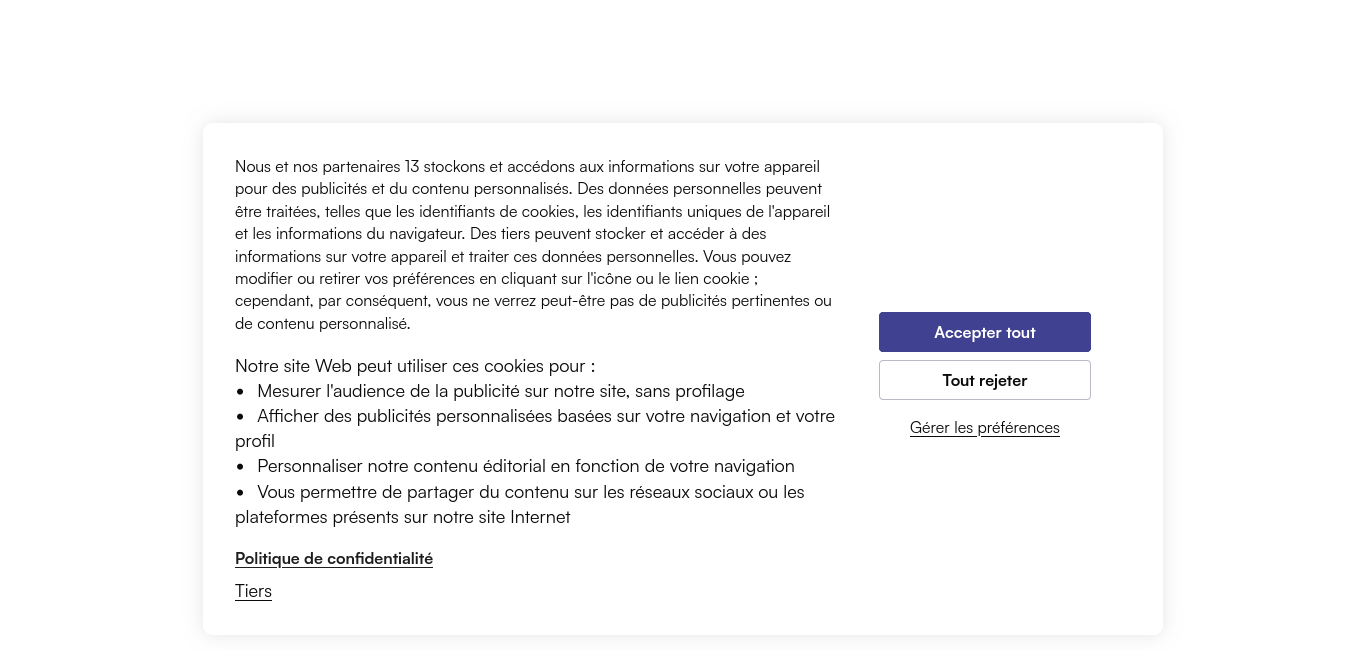Open Gérer les préférences link
Viewport: 1366px width, 651px height.
(984, 428)
